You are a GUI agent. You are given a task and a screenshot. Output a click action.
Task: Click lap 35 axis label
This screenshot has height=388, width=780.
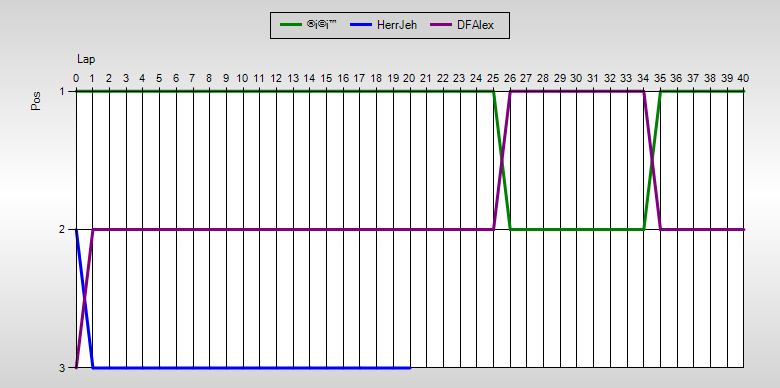[660, 79]
